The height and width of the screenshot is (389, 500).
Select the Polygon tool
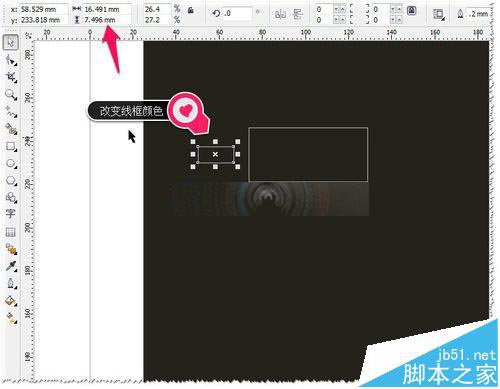tap(11, 180)
